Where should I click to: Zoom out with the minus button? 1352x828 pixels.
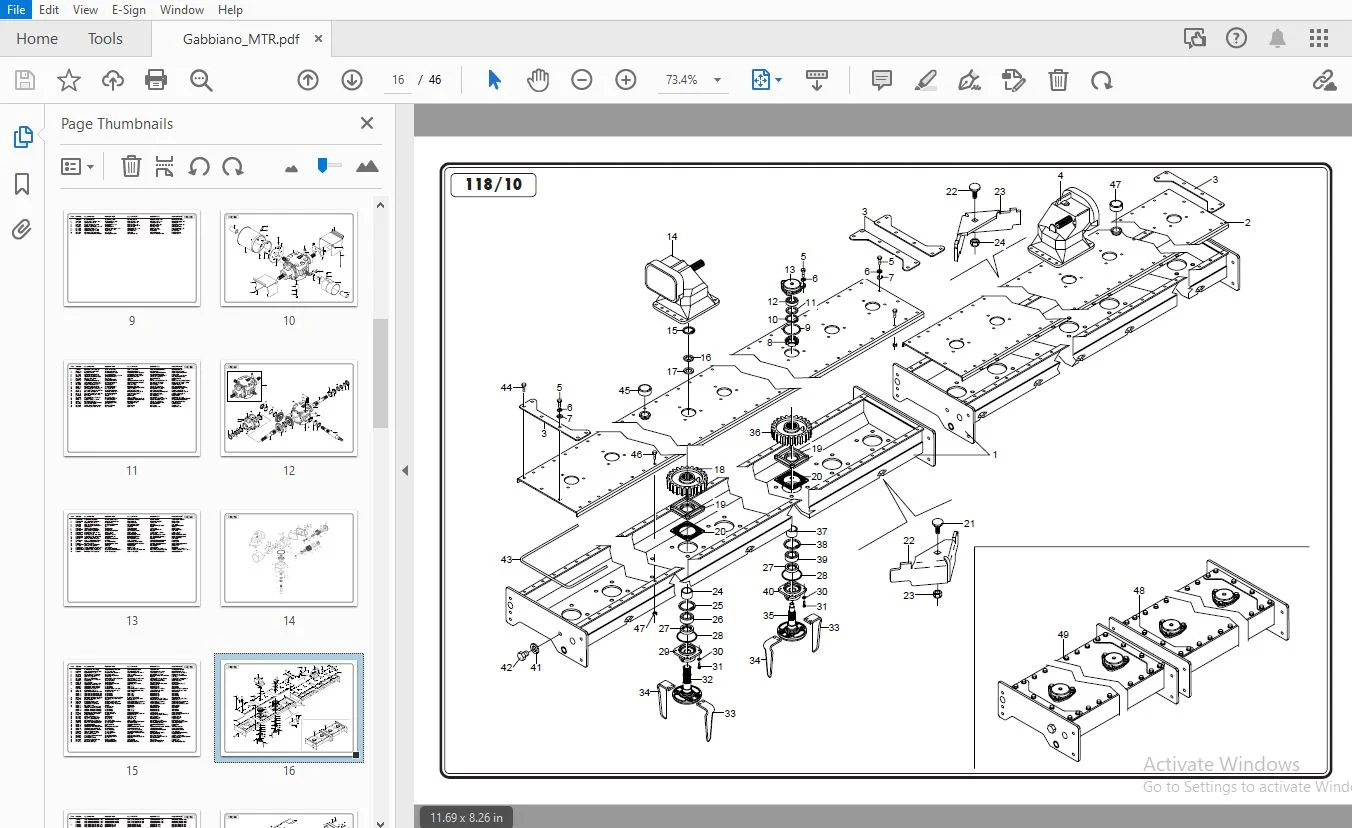tap(582, 80)
